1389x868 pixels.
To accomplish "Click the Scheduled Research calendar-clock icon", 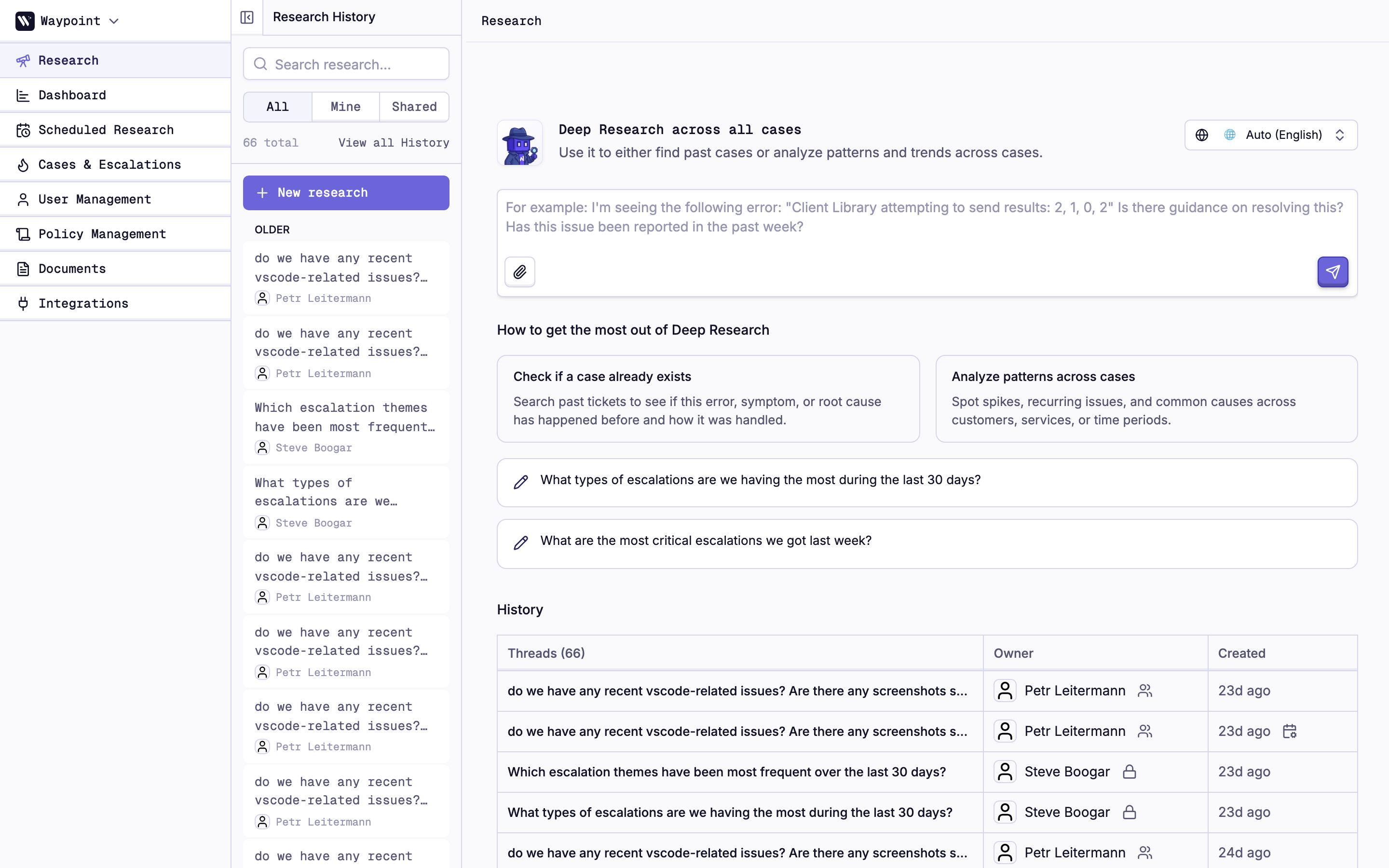I will (23, 130).
